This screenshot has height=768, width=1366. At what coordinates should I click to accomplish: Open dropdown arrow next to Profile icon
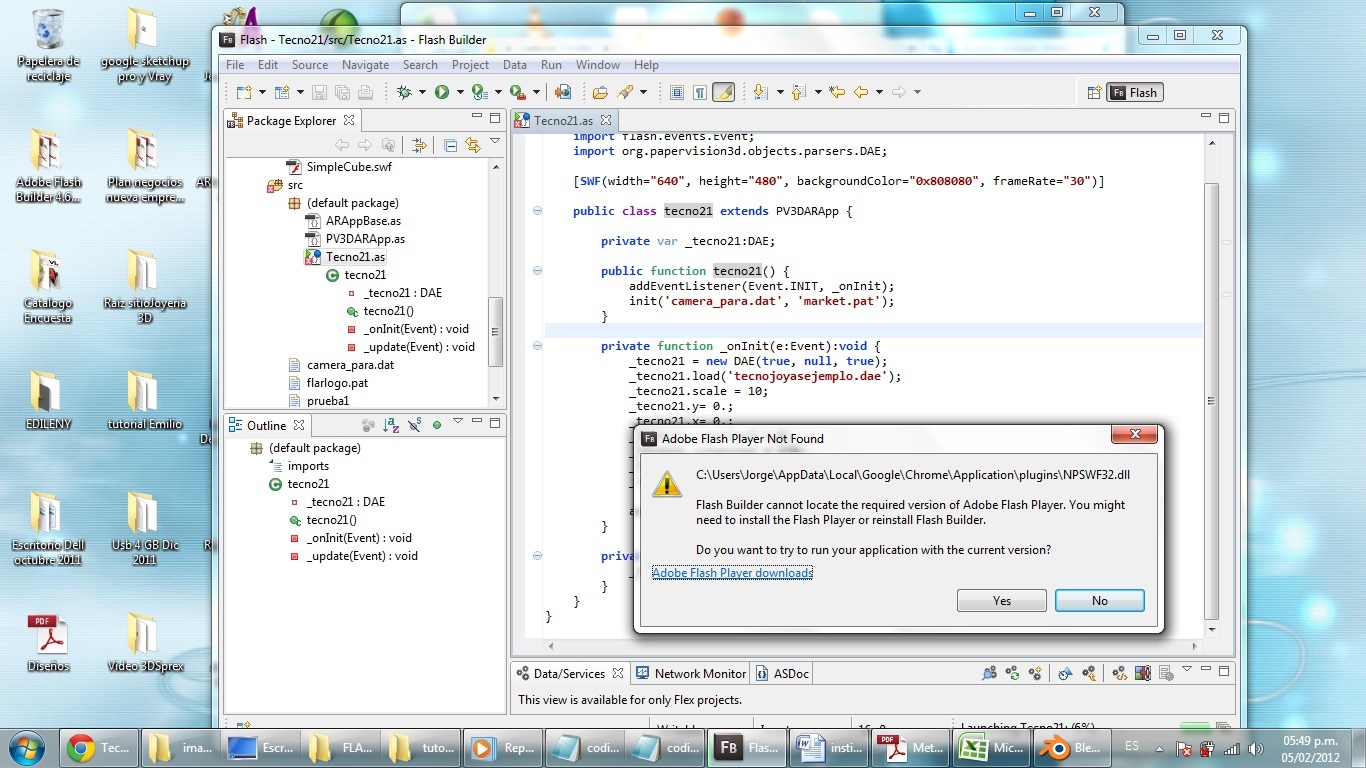pyautogui.click(x=498, y=92)
